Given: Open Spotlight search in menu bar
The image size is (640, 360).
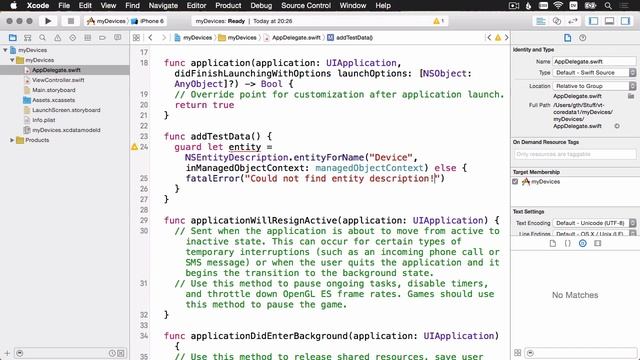Looking at the screenshot, I should (608, 5).
